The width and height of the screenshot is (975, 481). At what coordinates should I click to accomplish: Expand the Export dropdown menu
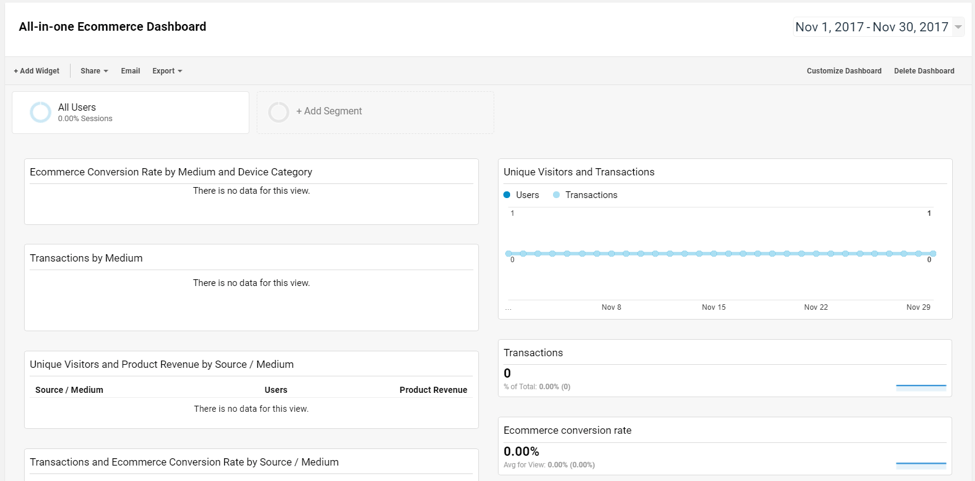167,71
